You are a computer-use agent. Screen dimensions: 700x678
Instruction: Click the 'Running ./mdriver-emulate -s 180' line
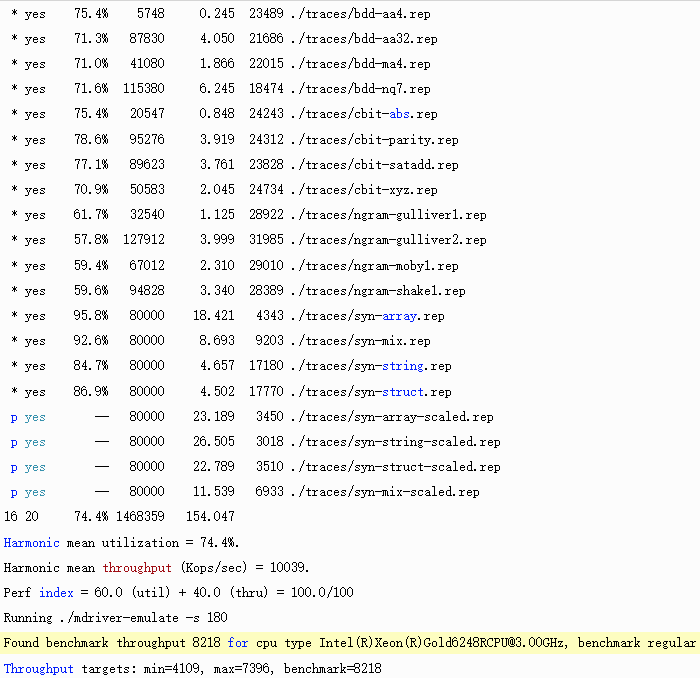tap(115, 618)
